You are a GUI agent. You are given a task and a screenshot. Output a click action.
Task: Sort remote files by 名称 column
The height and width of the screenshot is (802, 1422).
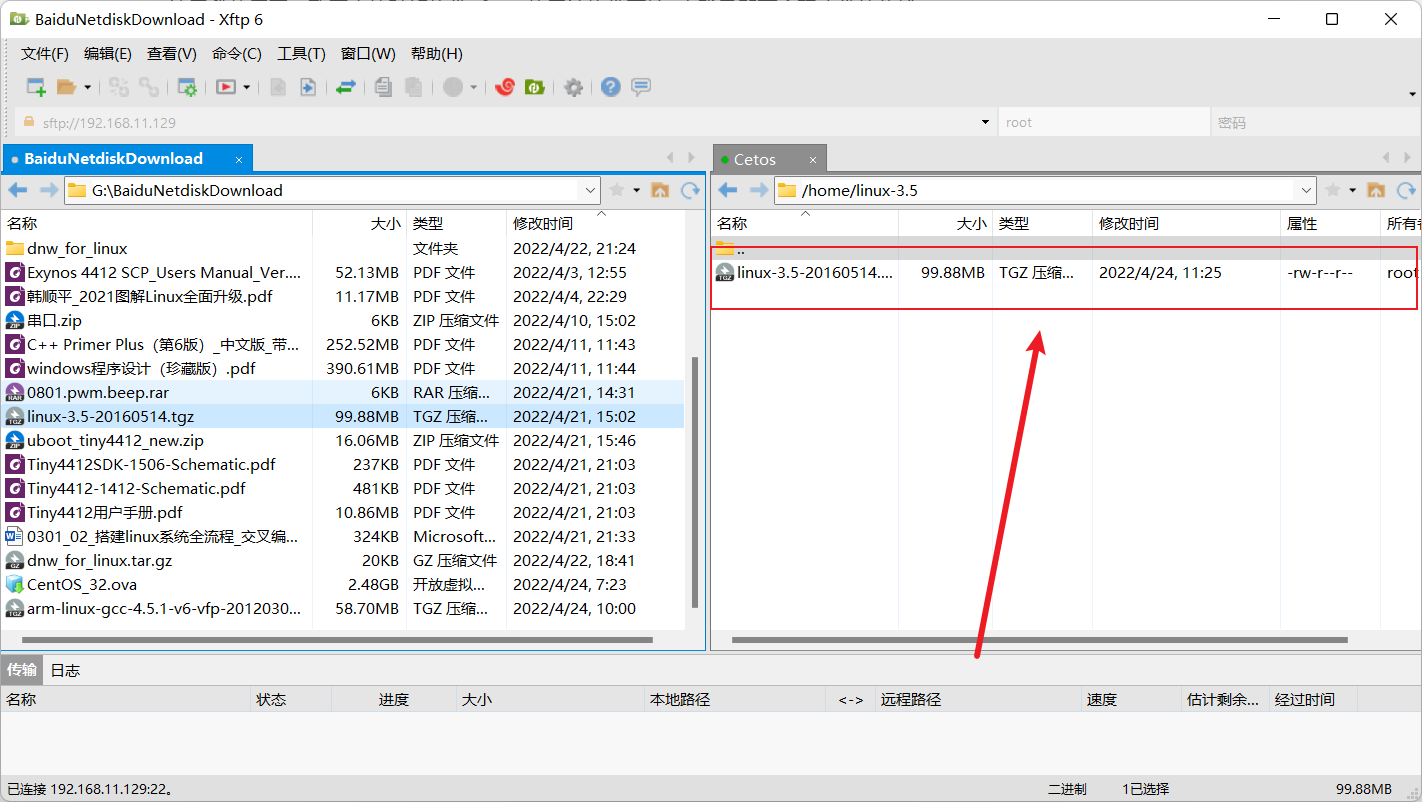tap(804, 224)
